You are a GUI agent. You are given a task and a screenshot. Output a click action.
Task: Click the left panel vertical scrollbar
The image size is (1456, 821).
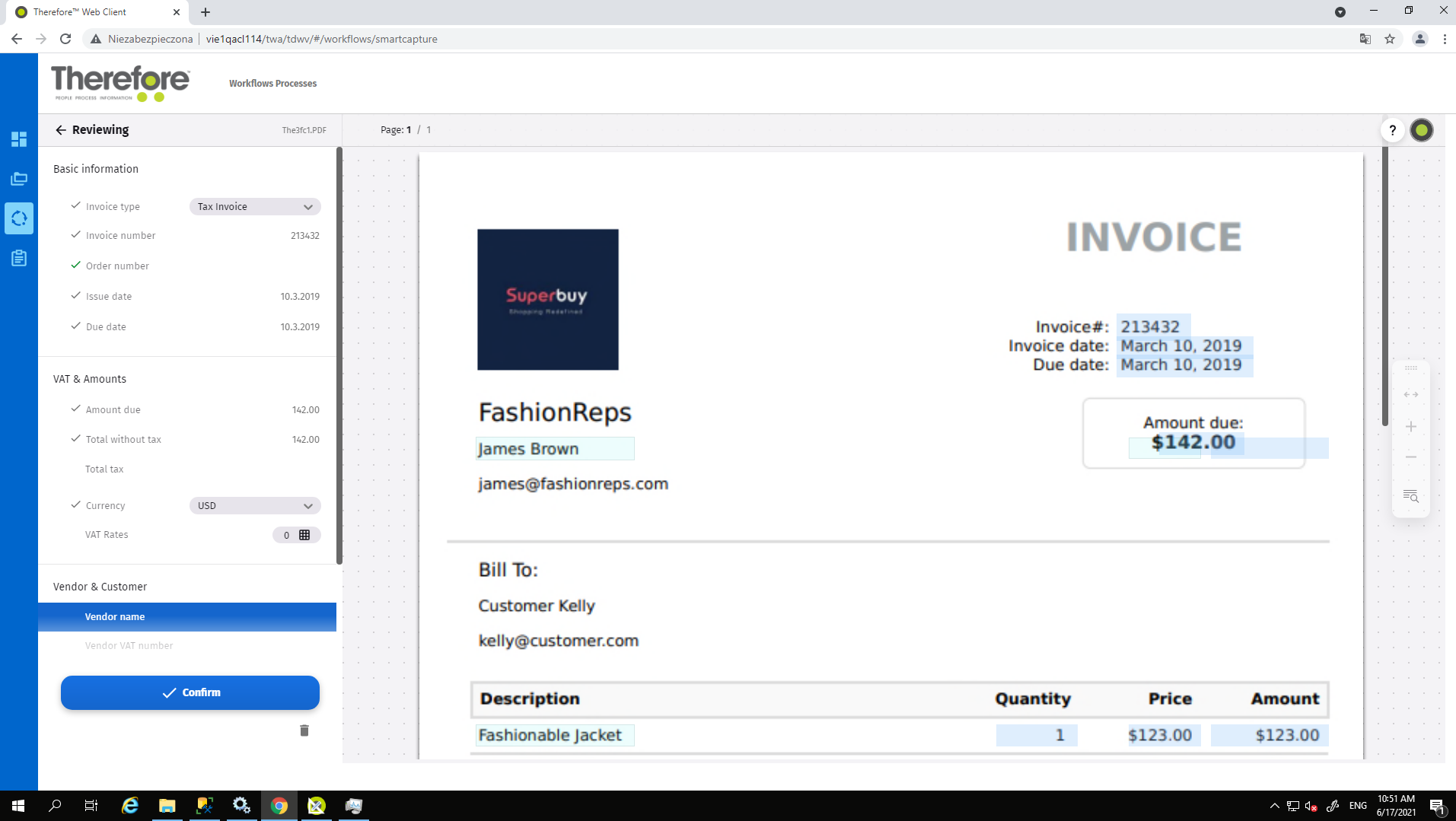339,356
